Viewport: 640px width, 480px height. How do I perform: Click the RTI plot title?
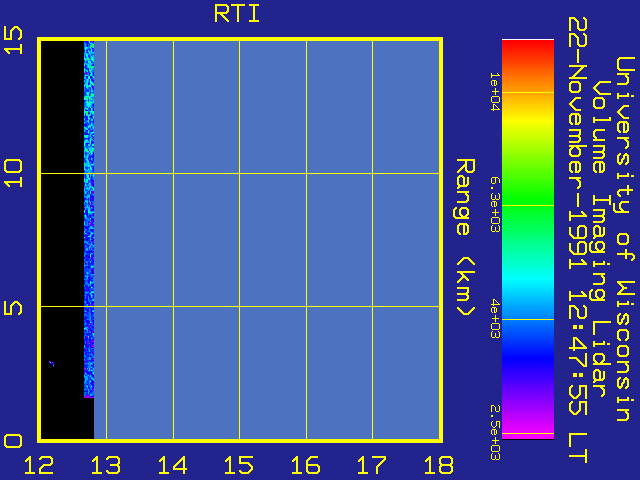coord(237,13)
